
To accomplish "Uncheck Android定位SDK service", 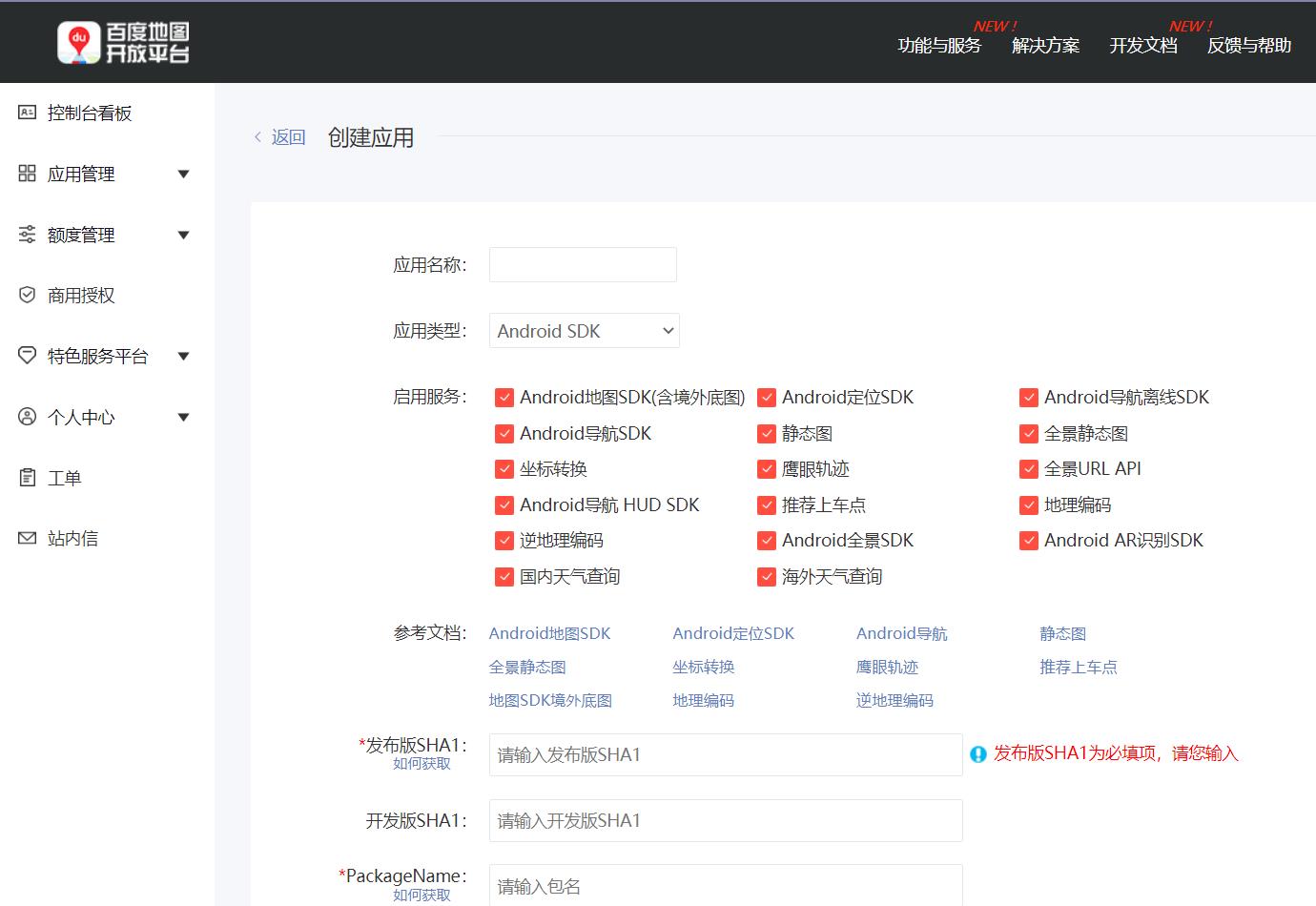I will tap(767, 398).
